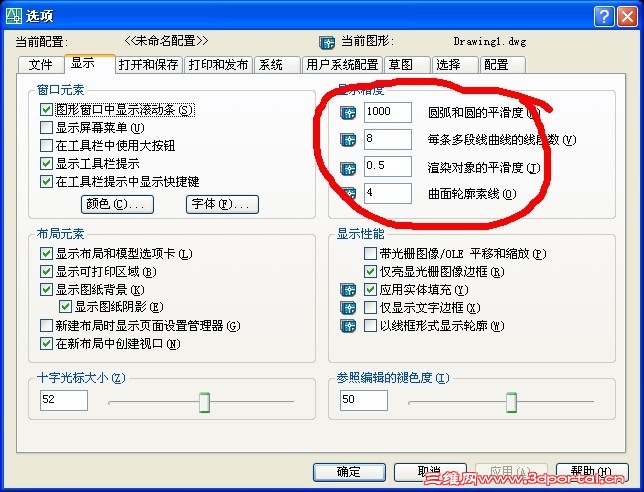
Task: Click drawing icon next to 应用实体填充
Action: [x=348, y=290]
